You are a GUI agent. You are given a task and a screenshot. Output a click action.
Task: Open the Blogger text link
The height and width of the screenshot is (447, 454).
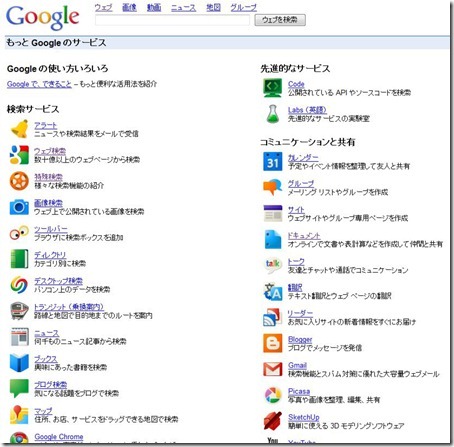pyautogui.click(x=300, y=340)
